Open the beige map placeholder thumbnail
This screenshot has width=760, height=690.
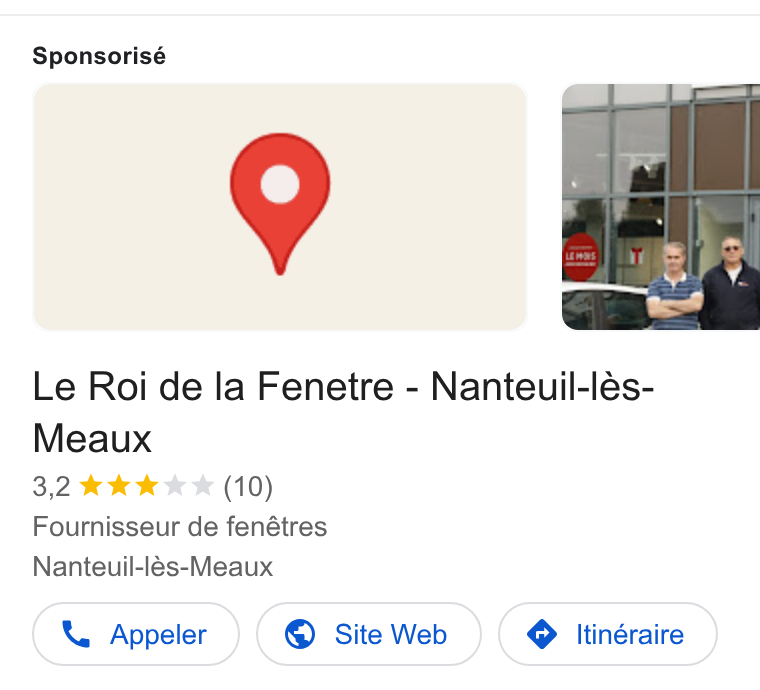280,207
